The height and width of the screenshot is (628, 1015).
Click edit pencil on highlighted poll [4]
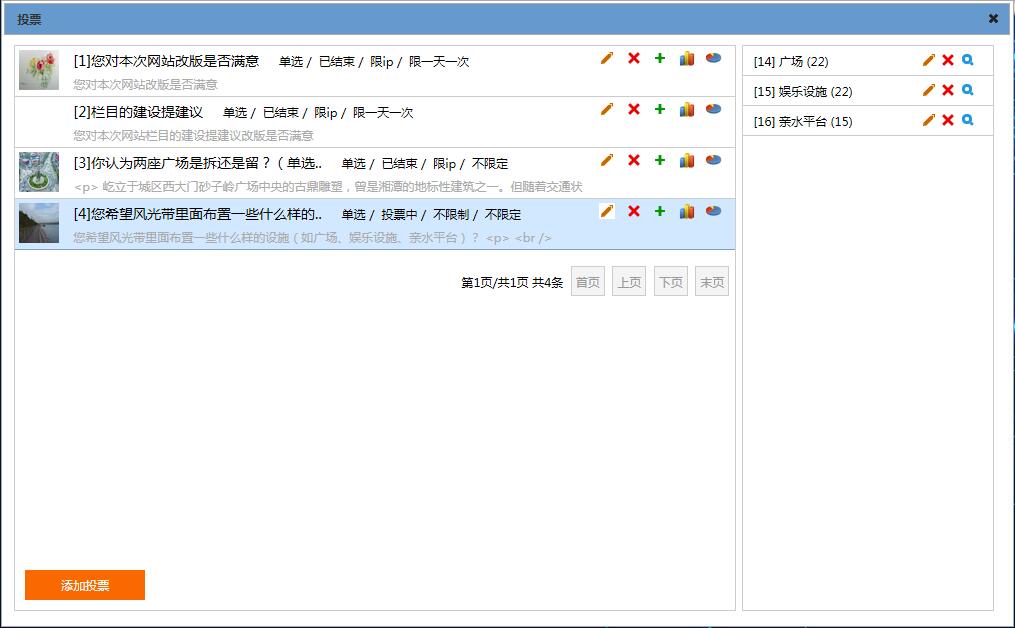607,211
